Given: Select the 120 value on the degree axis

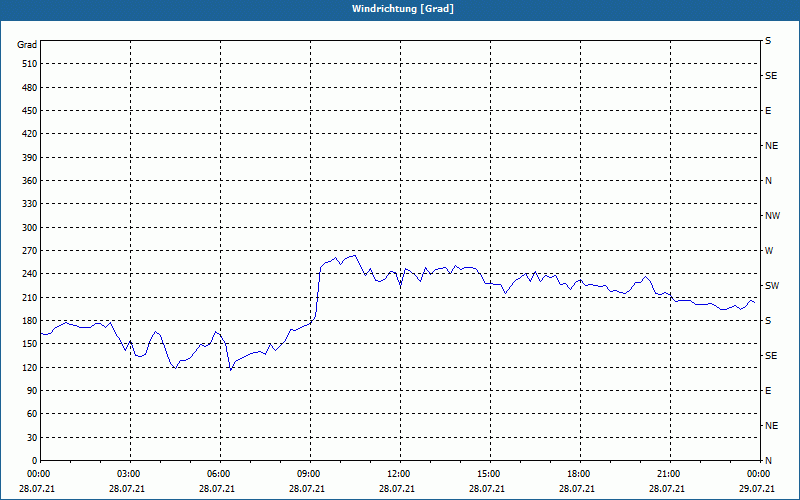Looking at the screenshot, I should tap(30, 367).
